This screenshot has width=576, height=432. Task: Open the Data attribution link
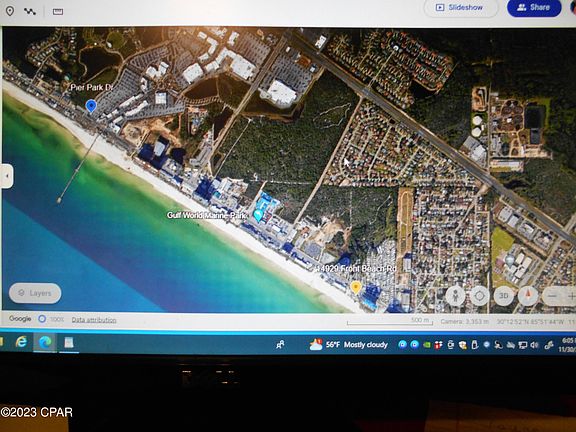click(94, 320)
